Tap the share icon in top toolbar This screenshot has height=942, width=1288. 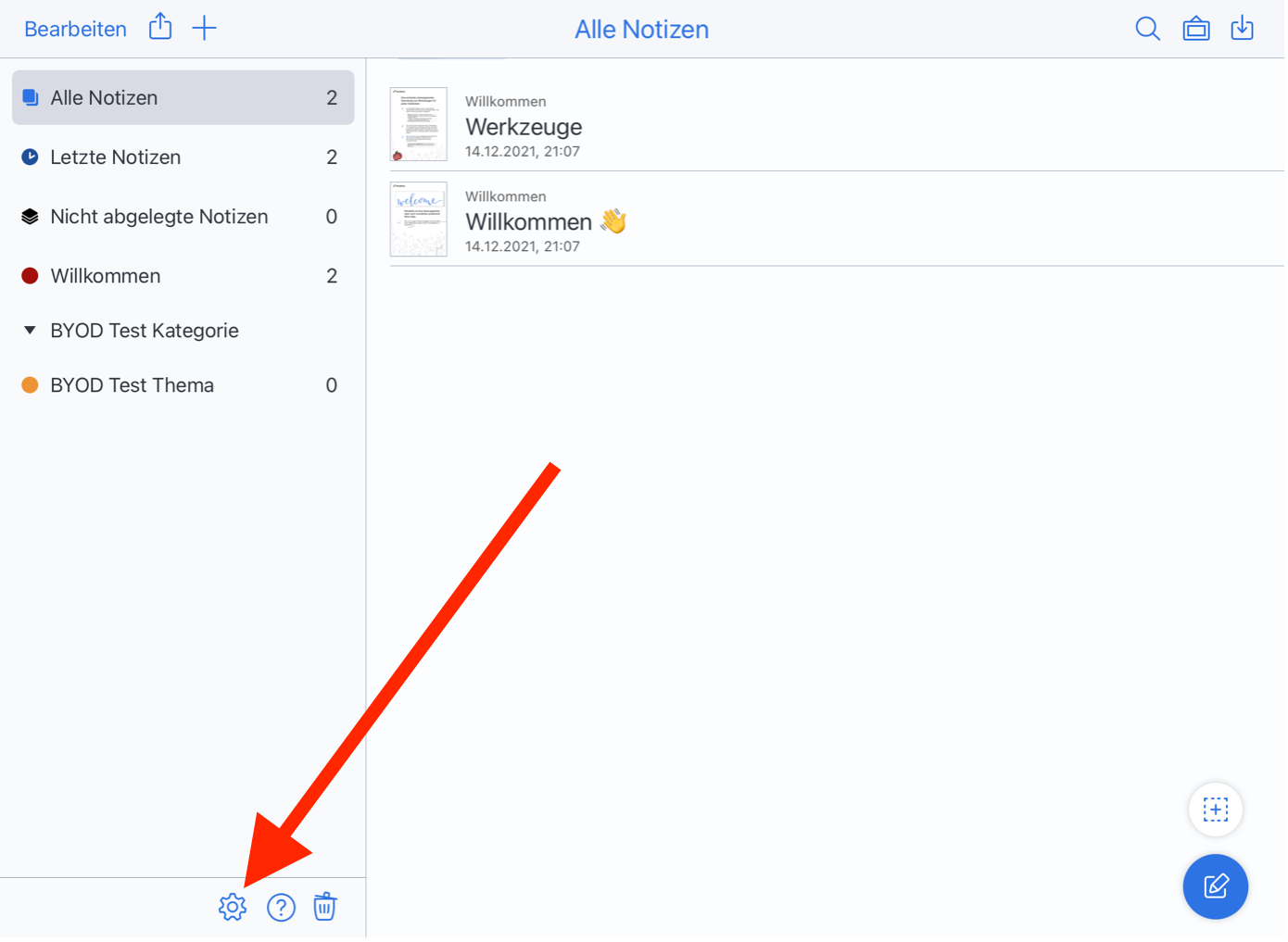(160, 27)
